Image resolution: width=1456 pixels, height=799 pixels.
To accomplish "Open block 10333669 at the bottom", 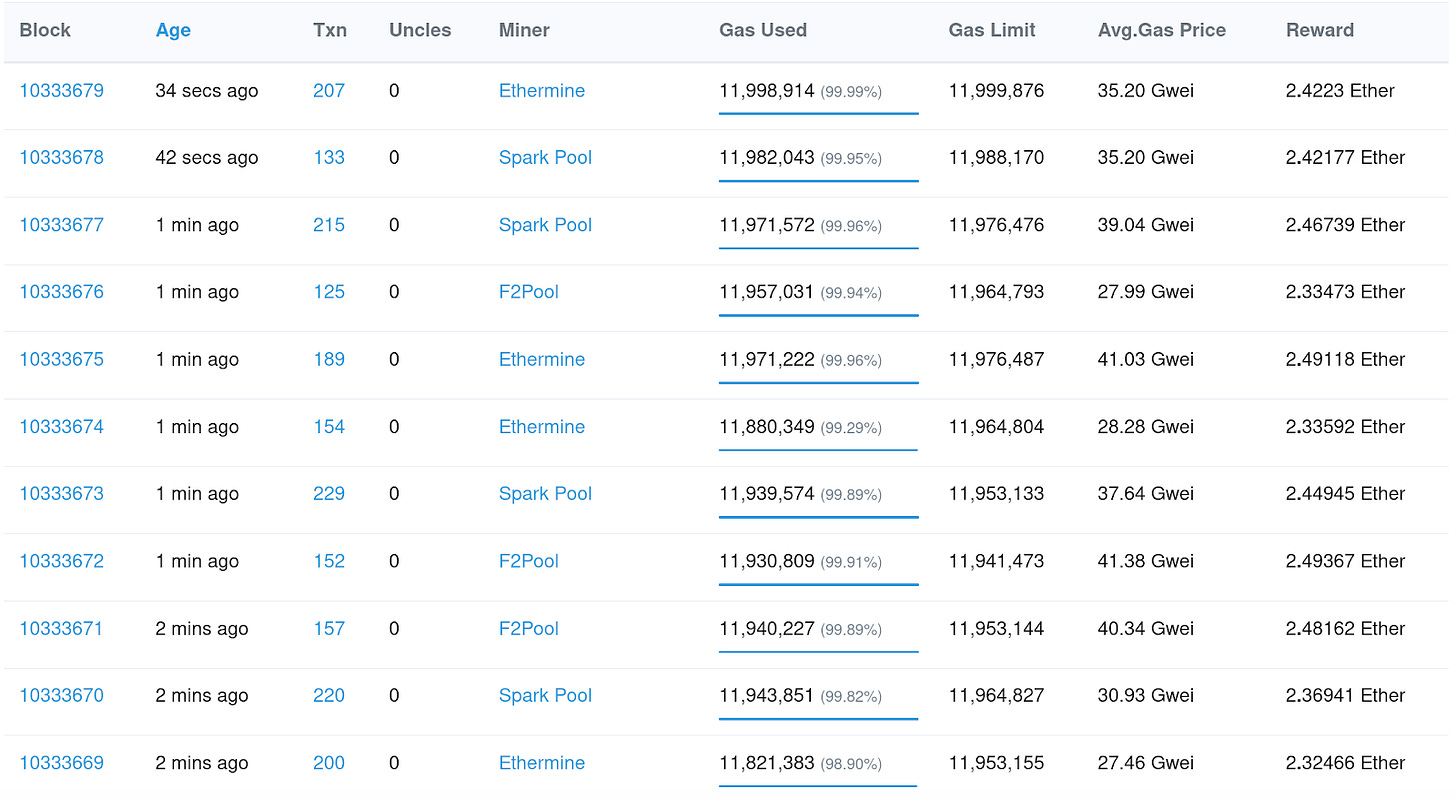I will [x=61, y=763].
